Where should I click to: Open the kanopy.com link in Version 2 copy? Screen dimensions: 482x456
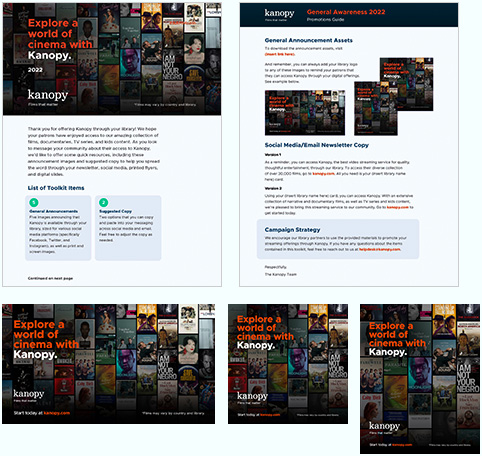click(x=398, y=207)
